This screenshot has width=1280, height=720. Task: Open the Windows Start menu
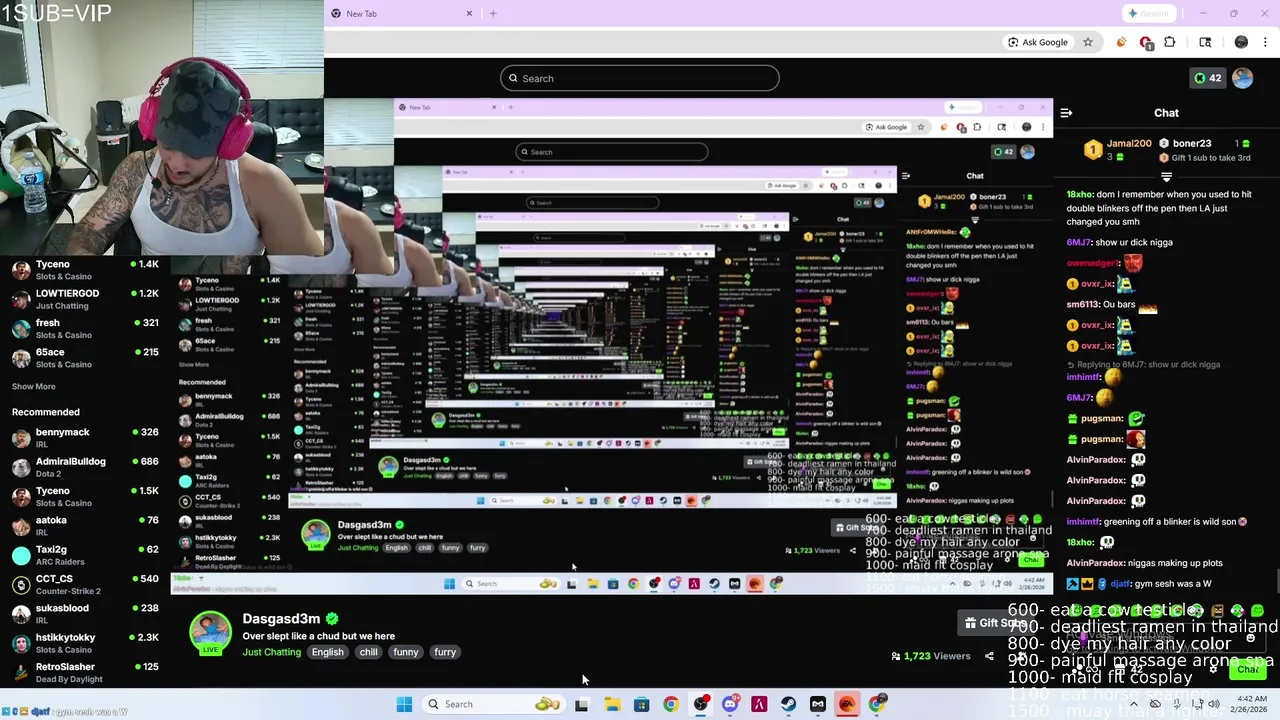tap(404, 704)
